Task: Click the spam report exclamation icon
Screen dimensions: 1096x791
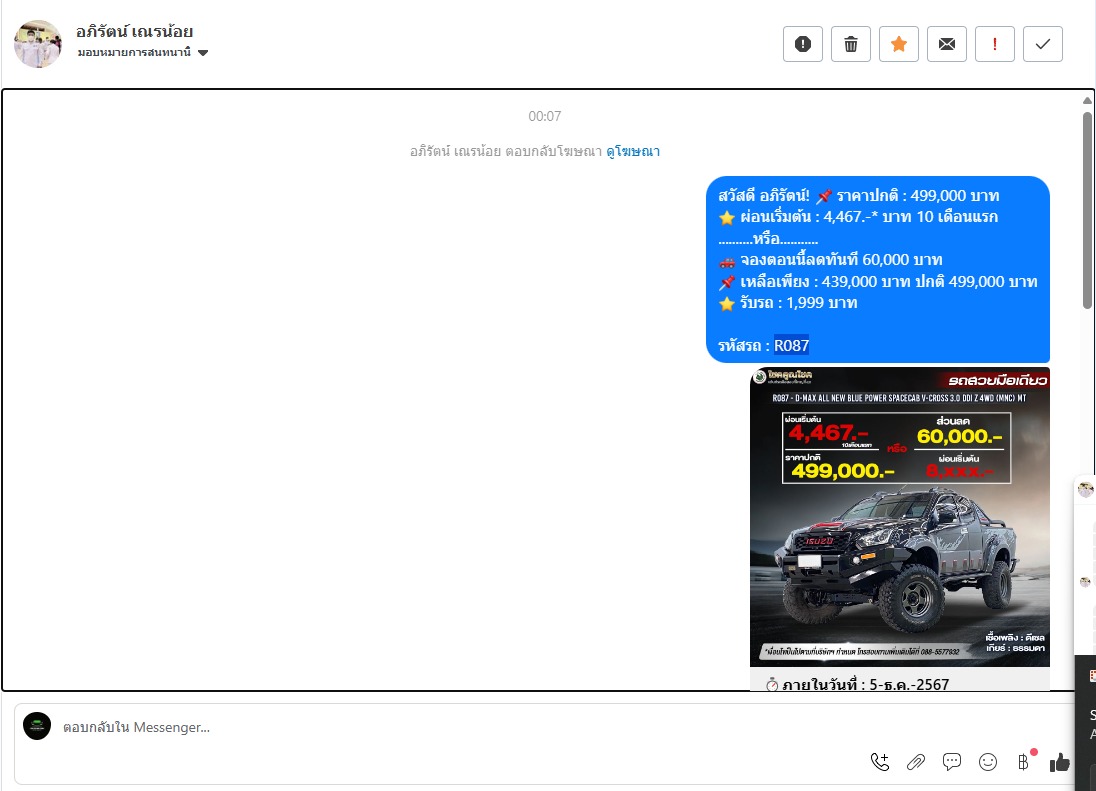Action: pos(802,44)
